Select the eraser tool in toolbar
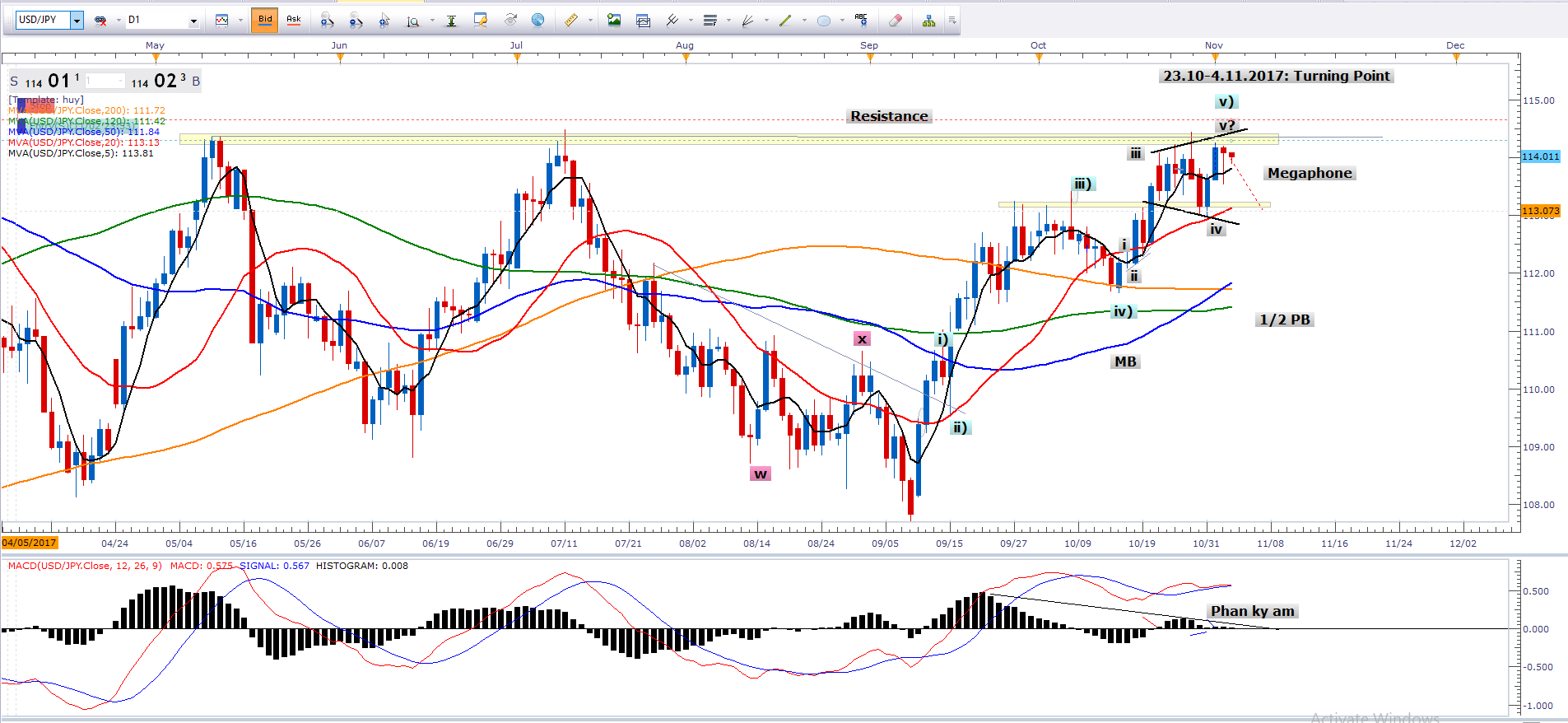The image size is (1568, 723). pos(896,21)
